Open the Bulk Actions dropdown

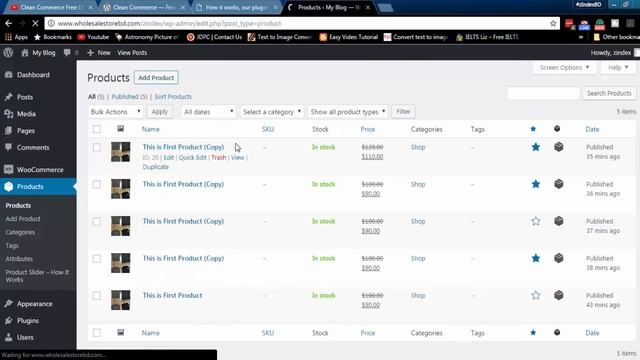pos(116,111)
